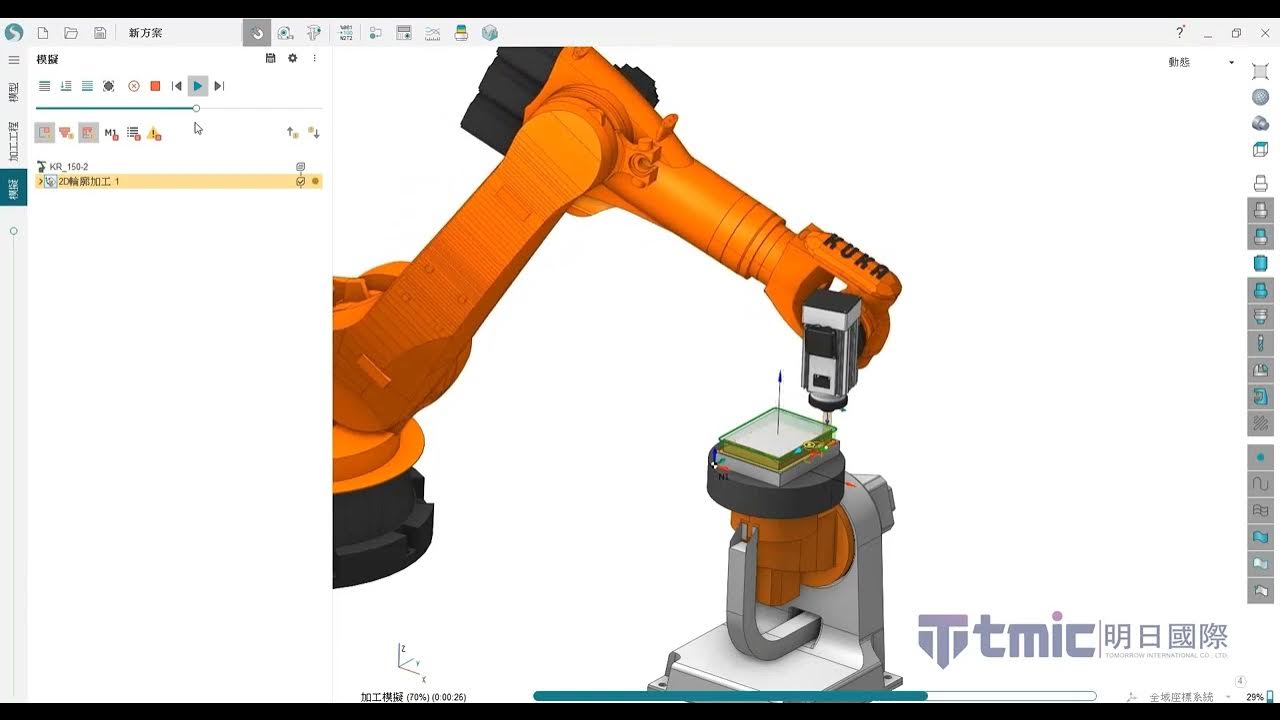Click the simulation progress bar at the bottom
Image resolution: width=1280 pixels, height=720 pixels.
[x=815, y=694]
